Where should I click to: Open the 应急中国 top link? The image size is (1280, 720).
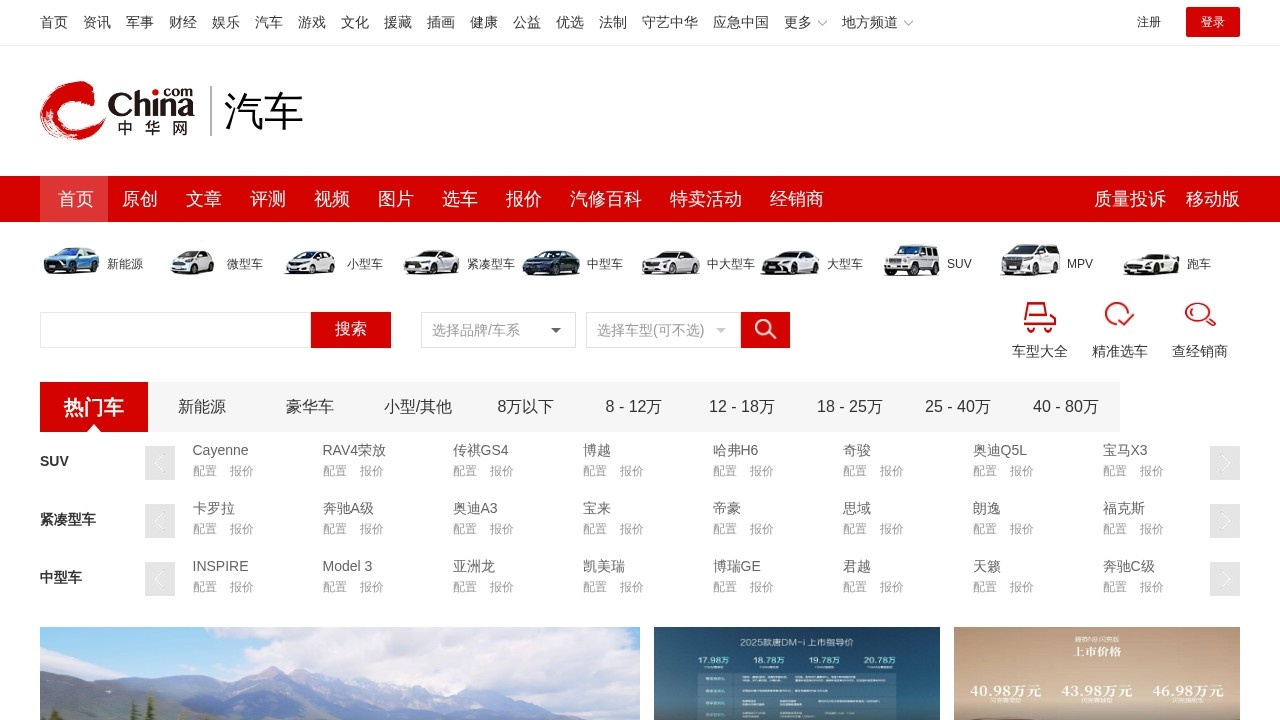tap(741, 22)
